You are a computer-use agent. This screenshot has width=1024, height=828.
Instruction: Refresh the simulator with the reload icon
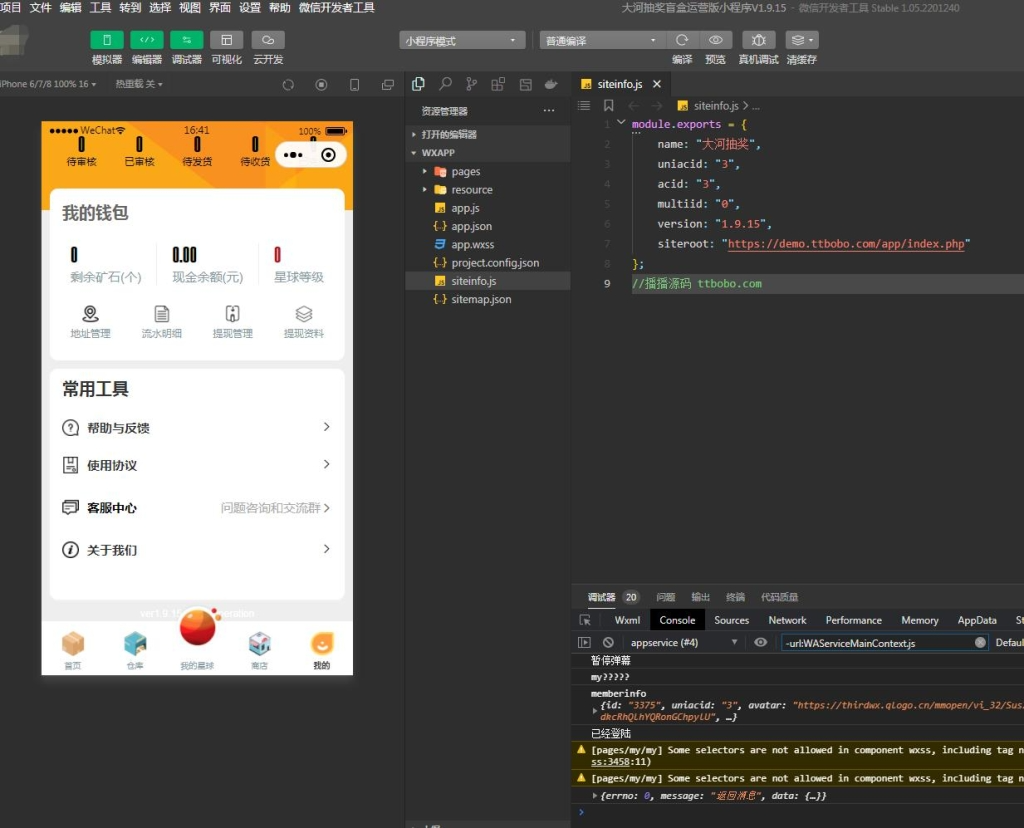coord(288,85)
